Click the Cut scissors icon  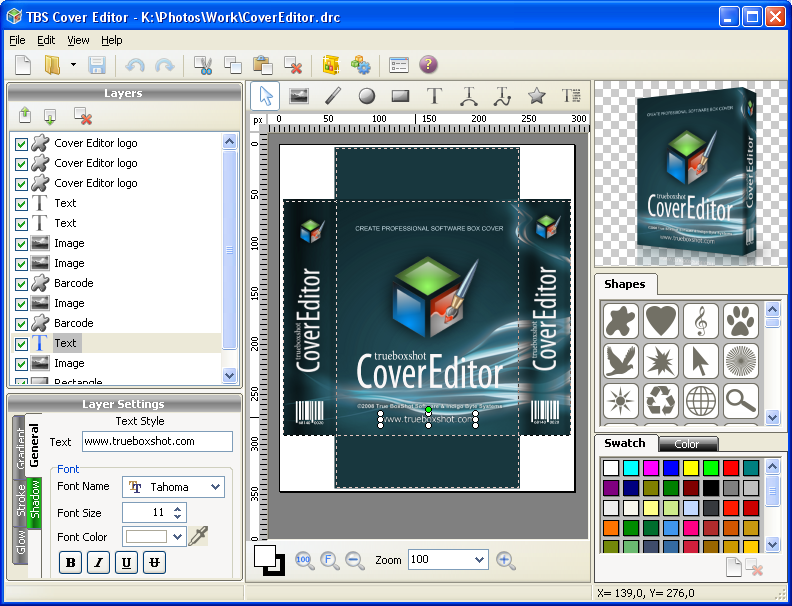204,66
